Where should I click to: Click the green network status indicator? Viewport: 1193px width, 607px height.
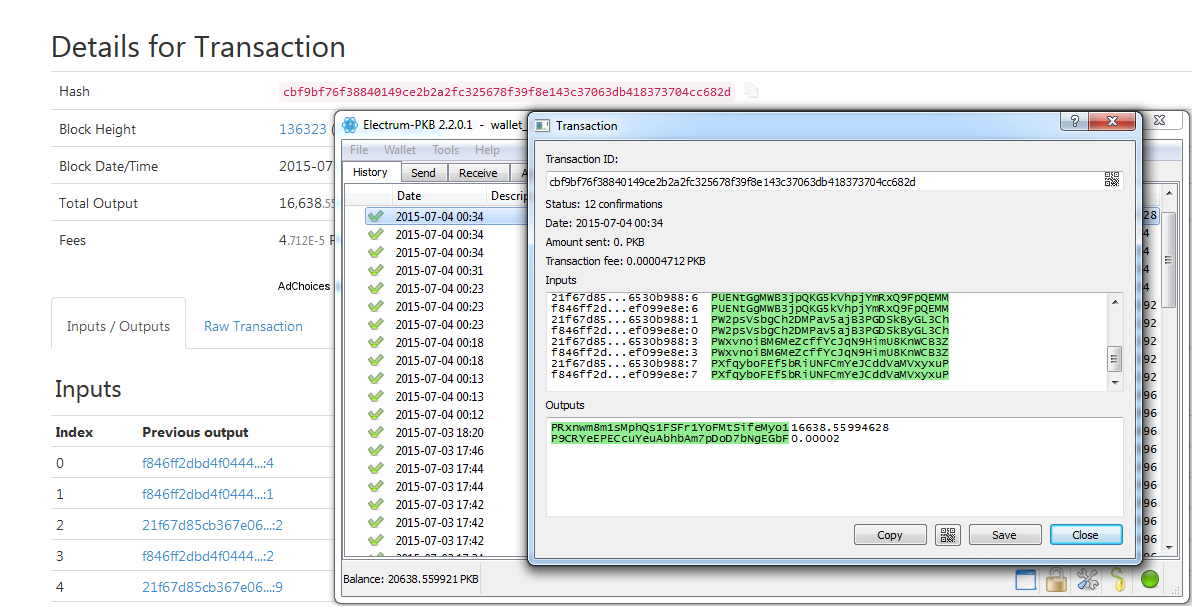pos(1149,578)
